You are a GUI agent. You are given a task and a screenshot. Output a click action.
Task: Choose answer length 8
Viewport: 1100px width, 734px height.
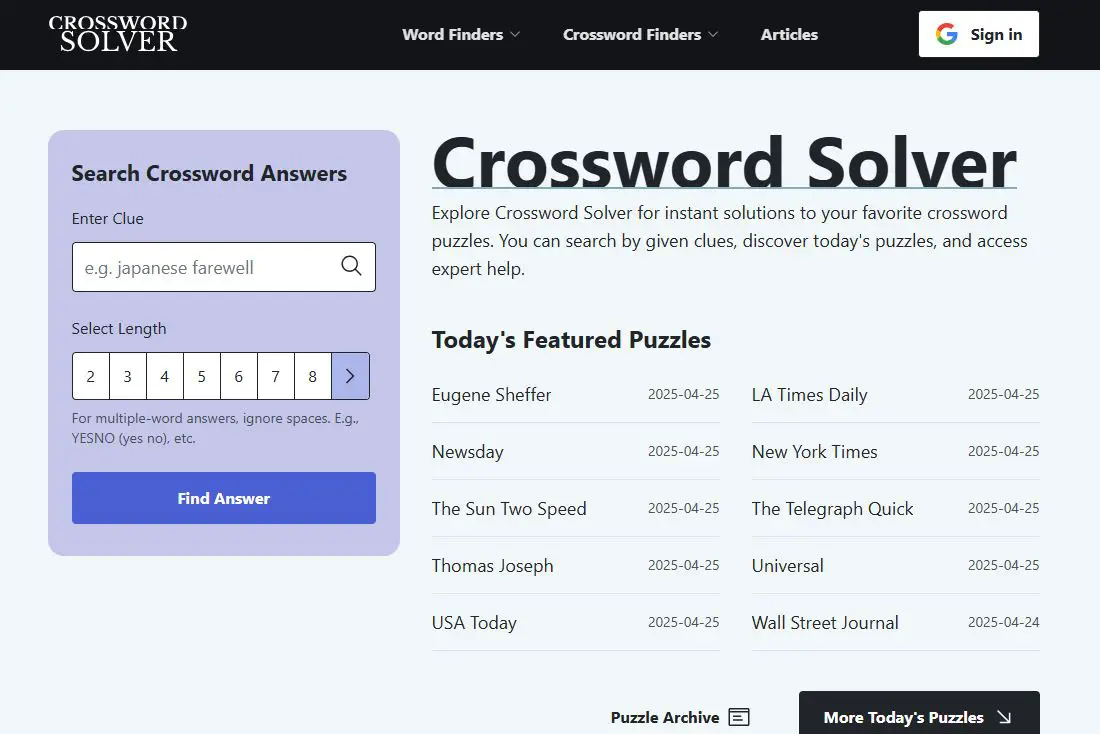pos(313,376)
